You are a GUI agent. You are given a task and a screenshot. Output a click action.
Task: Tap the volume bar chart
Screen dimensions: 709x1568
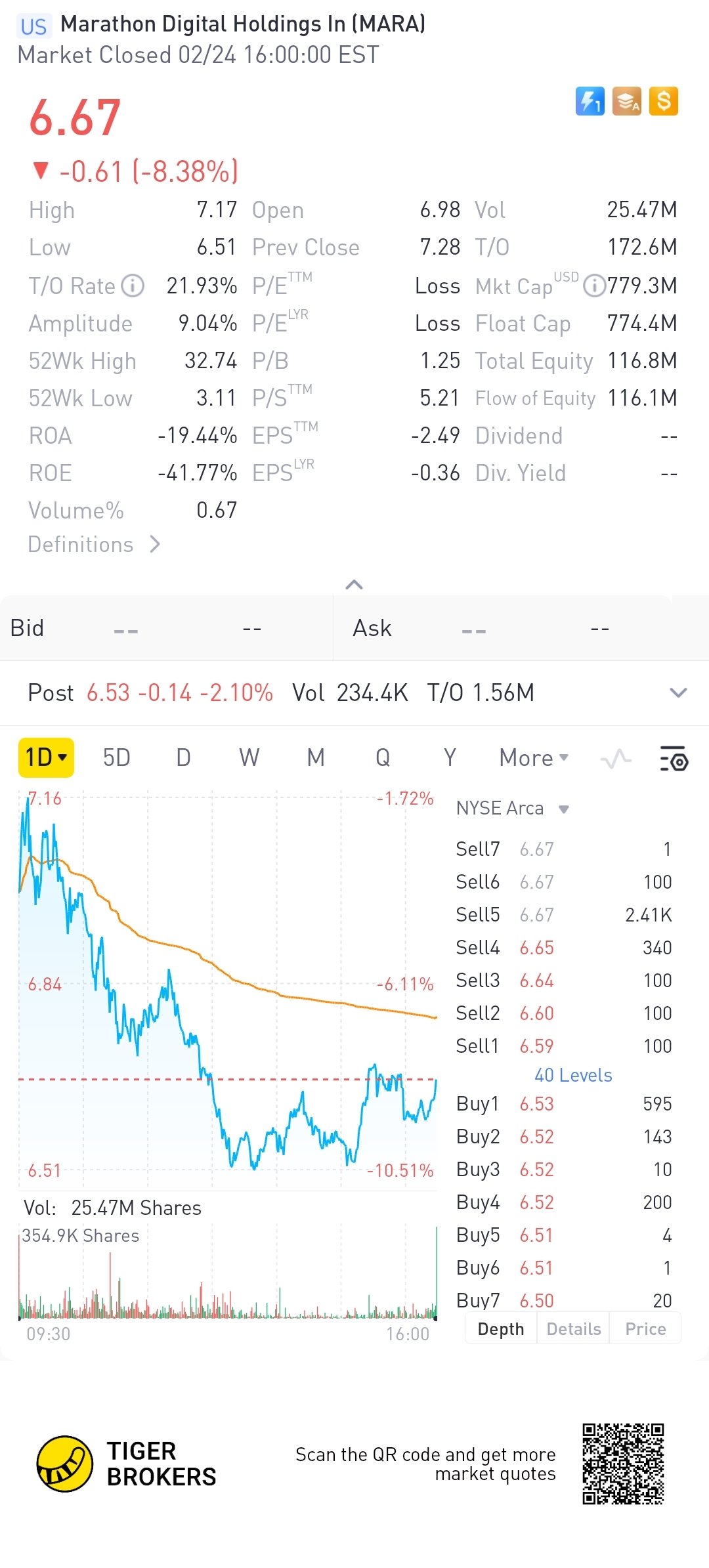(x=227, y=1273)
